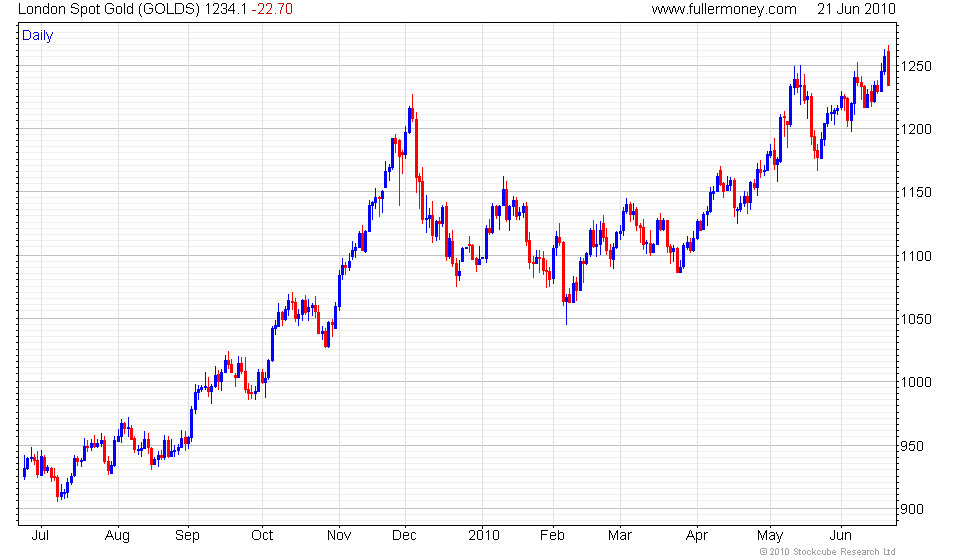
Task: Click the 'Sep' month label
Action: (188, 536)
